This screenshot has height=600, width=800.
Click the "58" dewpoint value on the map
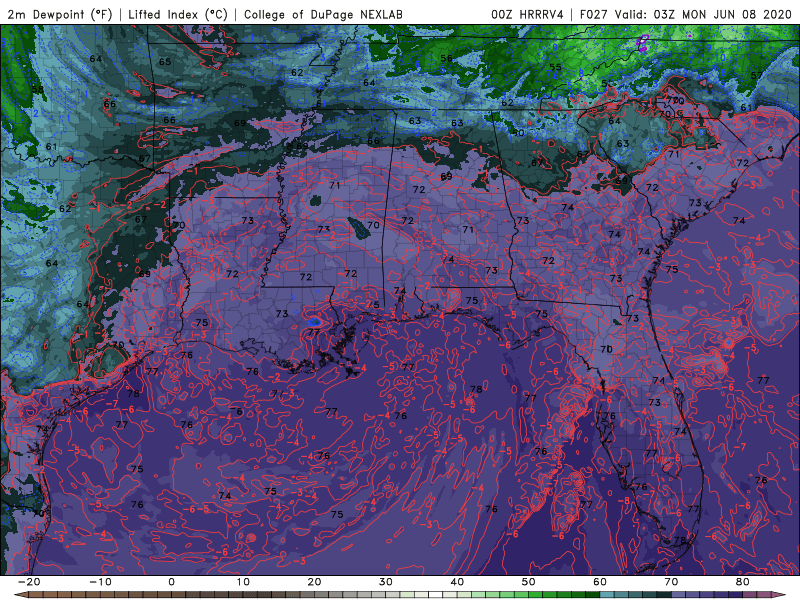click(x=38, y=89)
